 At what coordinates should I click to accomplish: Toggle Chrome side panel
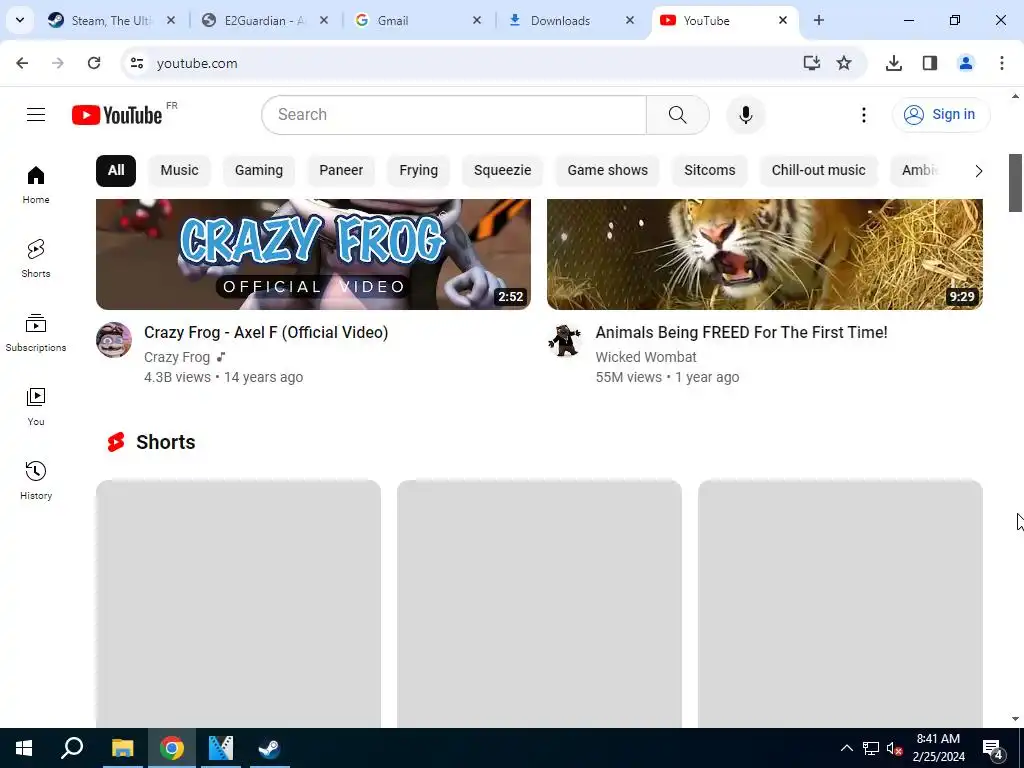[x=930, y=63]
